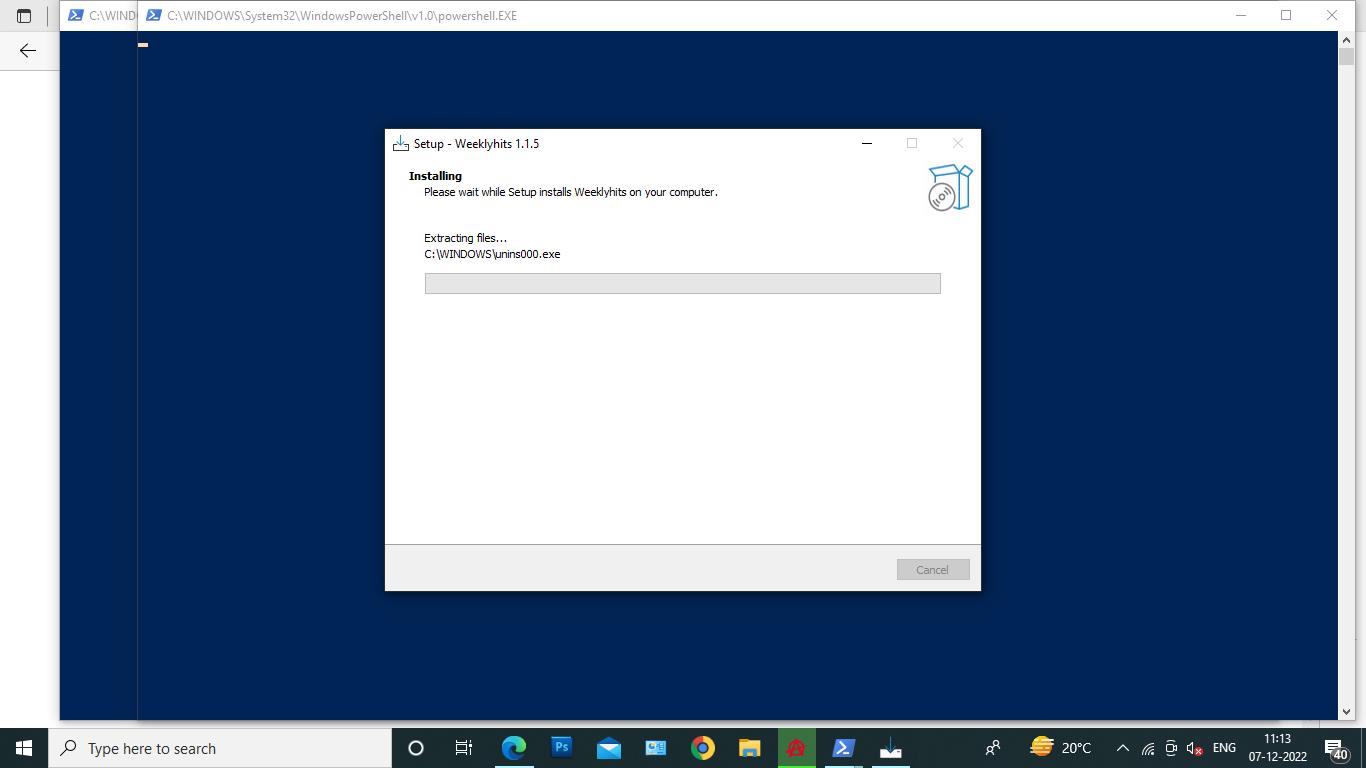
Task: Click the back arrow in the browser
Action: tap(28, 50)
